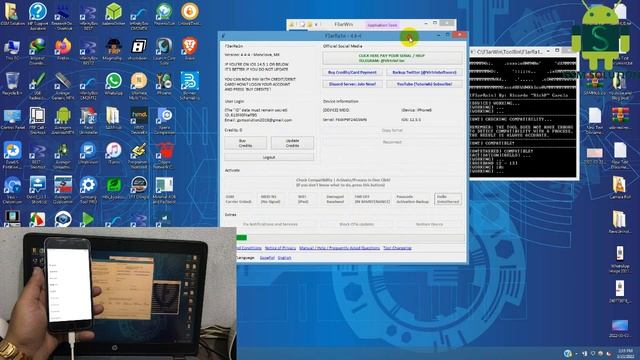Image resolution: width=640 pixels, height=360 pixels.
Task: Click the Restore Device button
Action: click(x=429, y=224)
